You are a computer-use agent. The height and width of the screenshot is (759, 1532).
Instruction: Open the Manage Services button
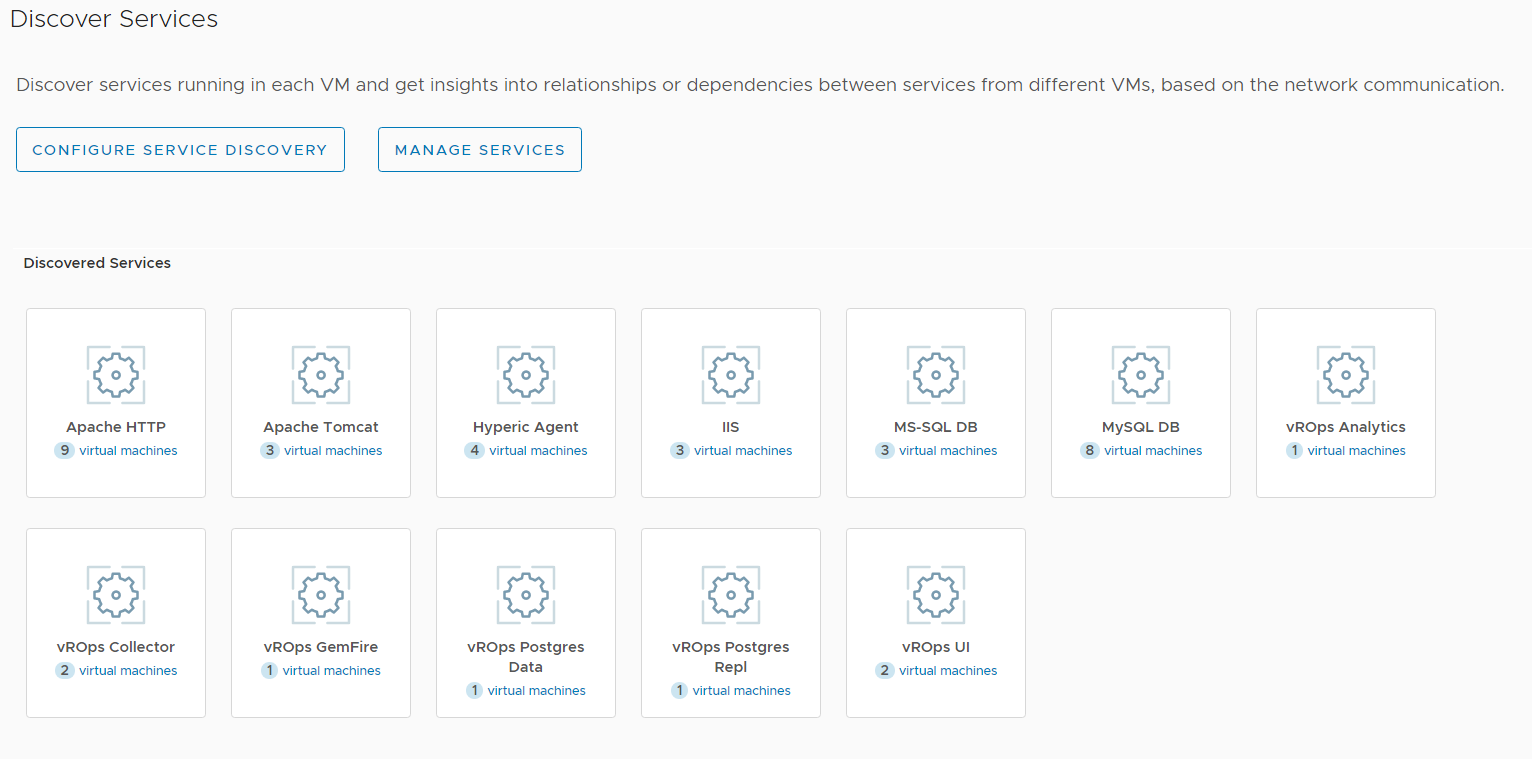point(480,150)
